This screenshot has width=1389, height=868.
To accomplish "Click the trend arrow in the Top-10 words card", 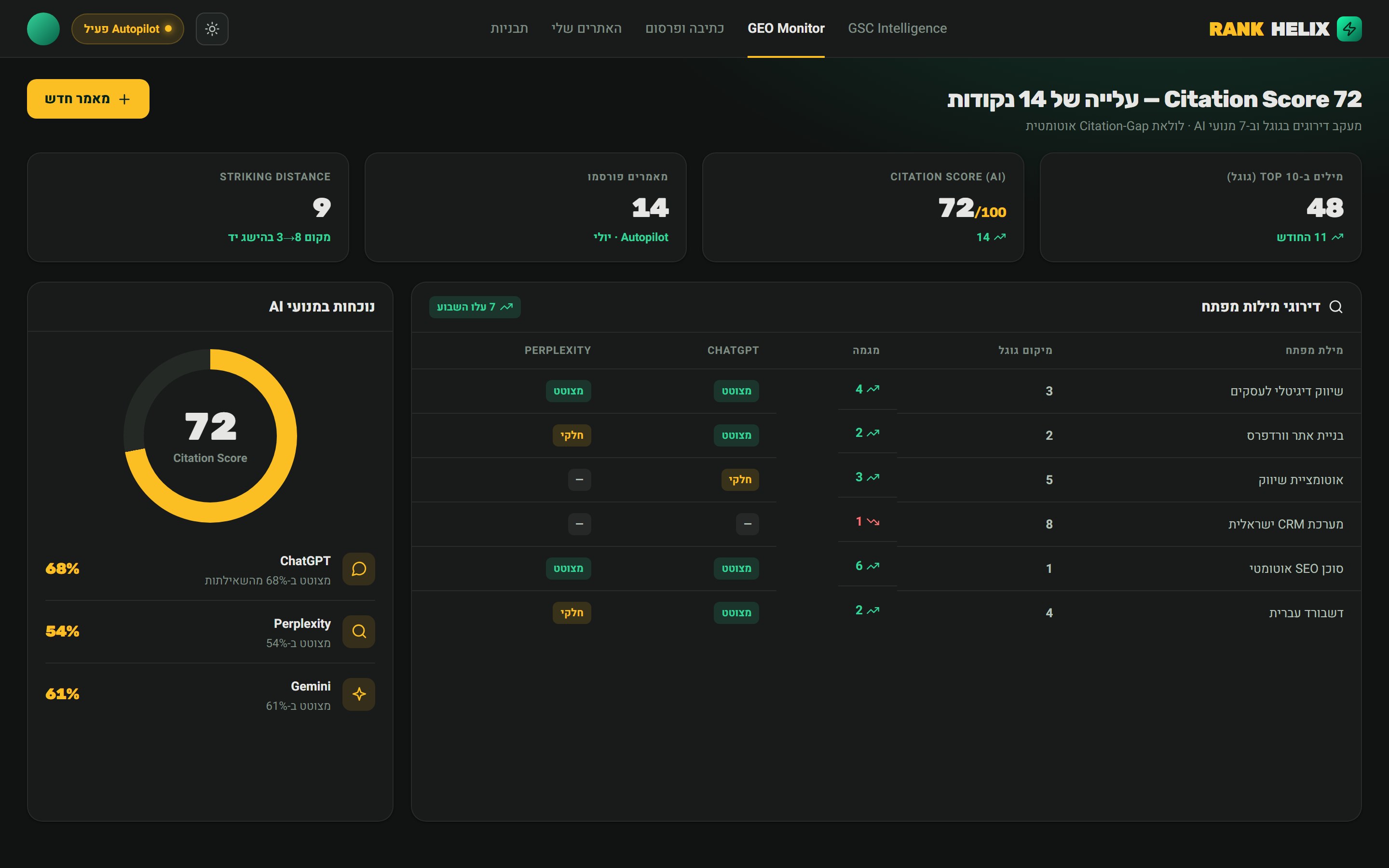I will (x=1337, y=236).
